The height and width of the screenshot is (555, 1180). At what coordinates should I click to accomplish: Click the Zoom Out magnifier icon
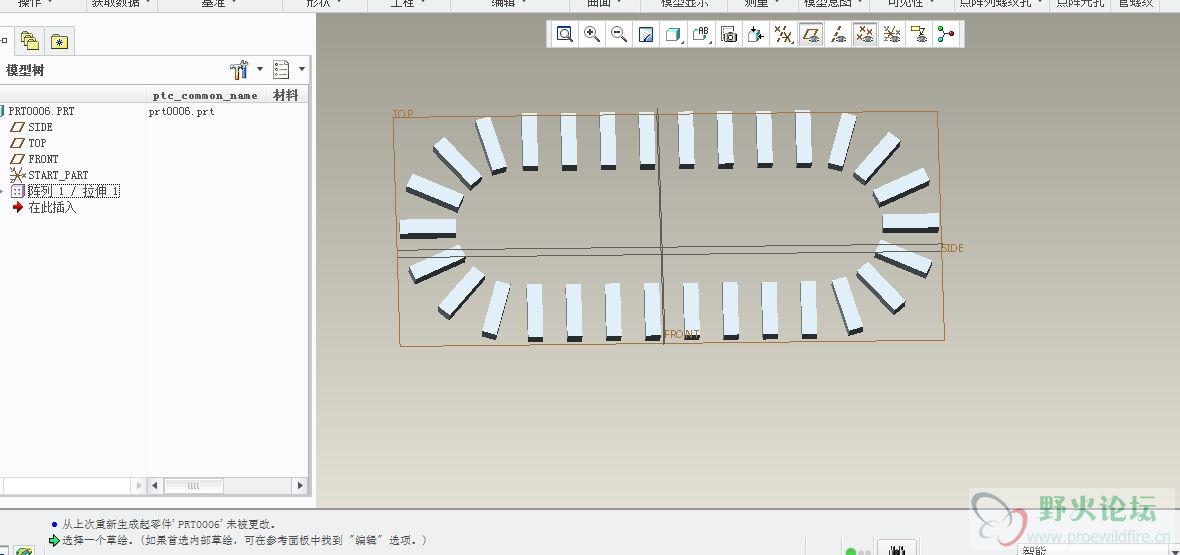pos(619,34)
